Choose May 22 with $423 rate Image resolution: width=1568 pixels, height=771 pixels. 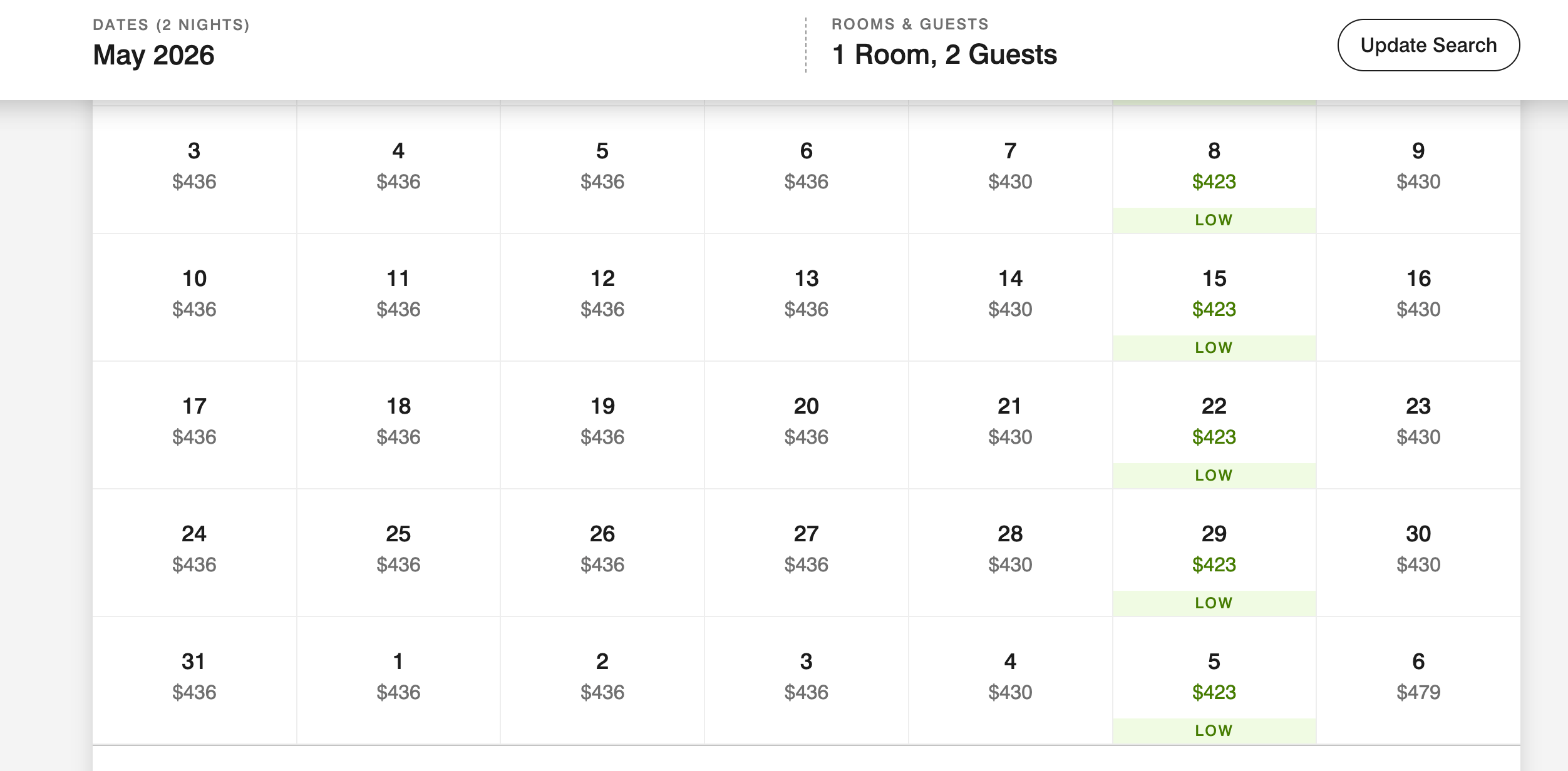pos(1214,425)
